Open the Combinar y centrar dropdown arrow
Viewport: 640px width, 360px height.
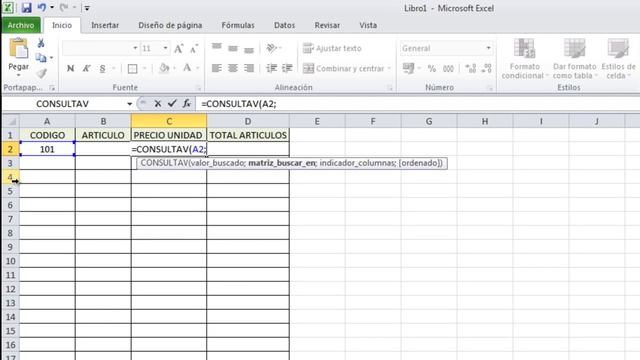click(x=389, y=69)
